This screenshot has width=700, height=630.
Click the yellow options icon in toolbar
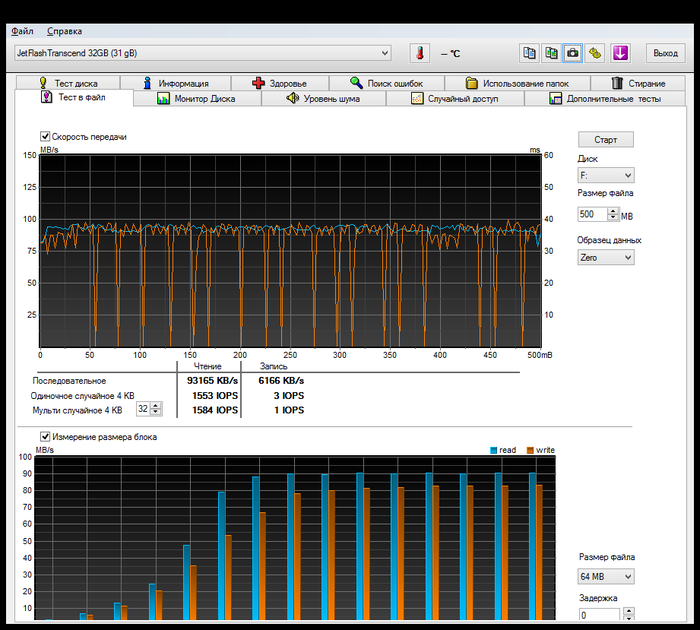click(x=595, y=53)
